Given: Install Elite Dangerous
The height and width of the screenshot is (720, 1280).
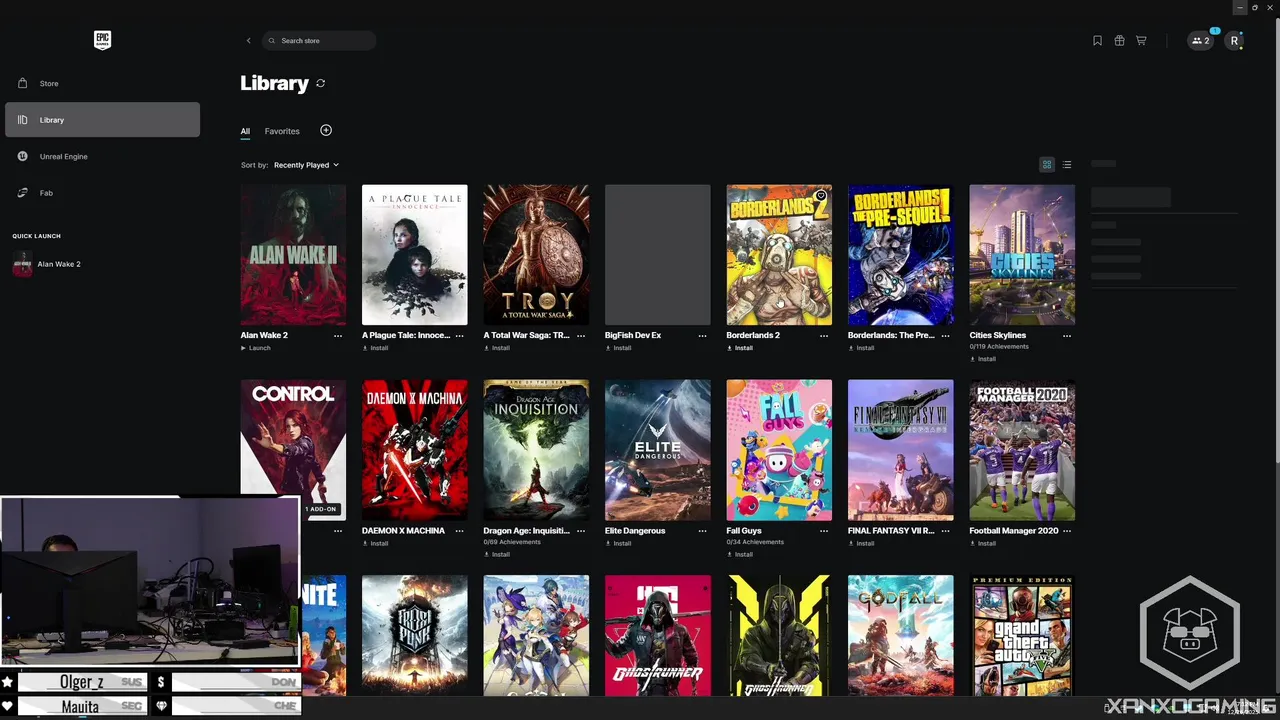Looking at the screenshot, I should pyautogui.click(x=618, y=543).
